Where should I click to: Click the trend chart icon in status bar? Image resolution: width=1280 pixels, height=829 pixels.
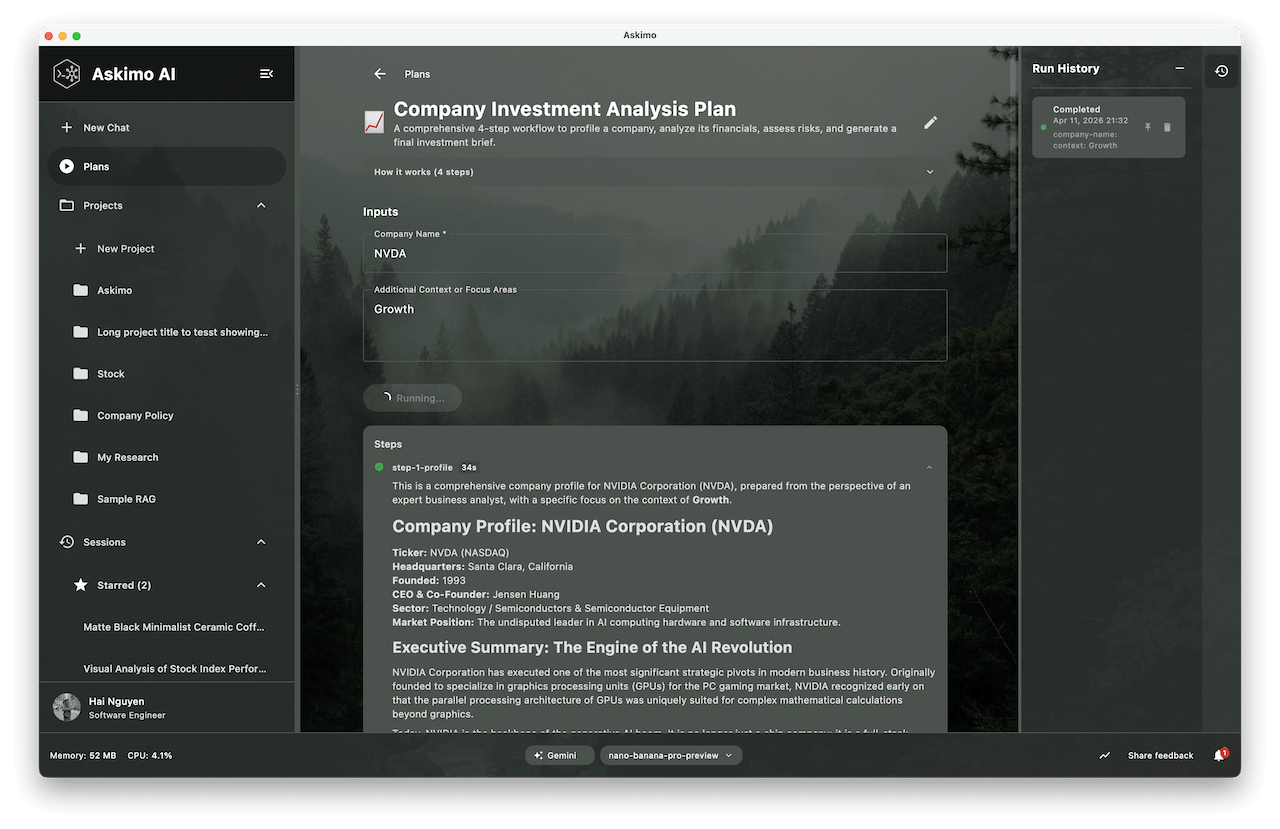[x=1105, y=756]
